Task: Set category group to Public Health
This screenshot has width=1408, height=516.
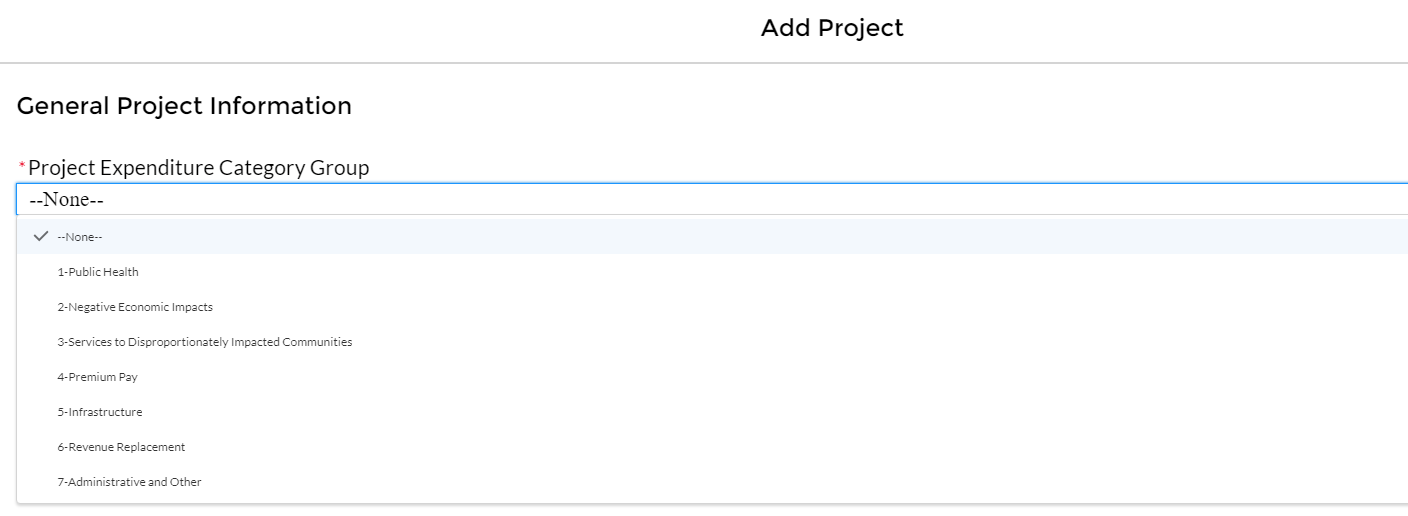Action: tap(98, 272)
